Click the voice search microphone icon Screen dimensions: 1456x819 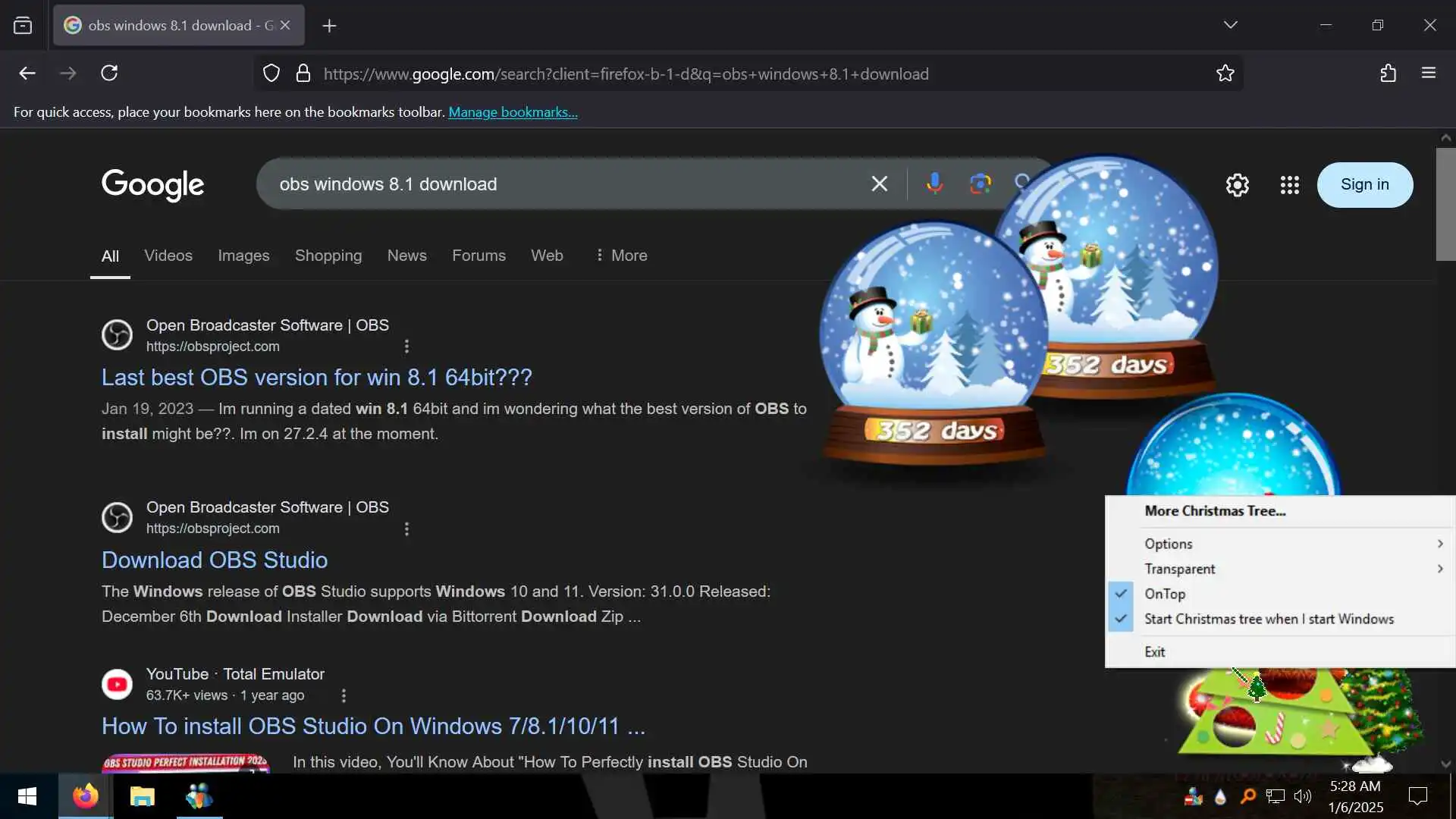[934, 184]
